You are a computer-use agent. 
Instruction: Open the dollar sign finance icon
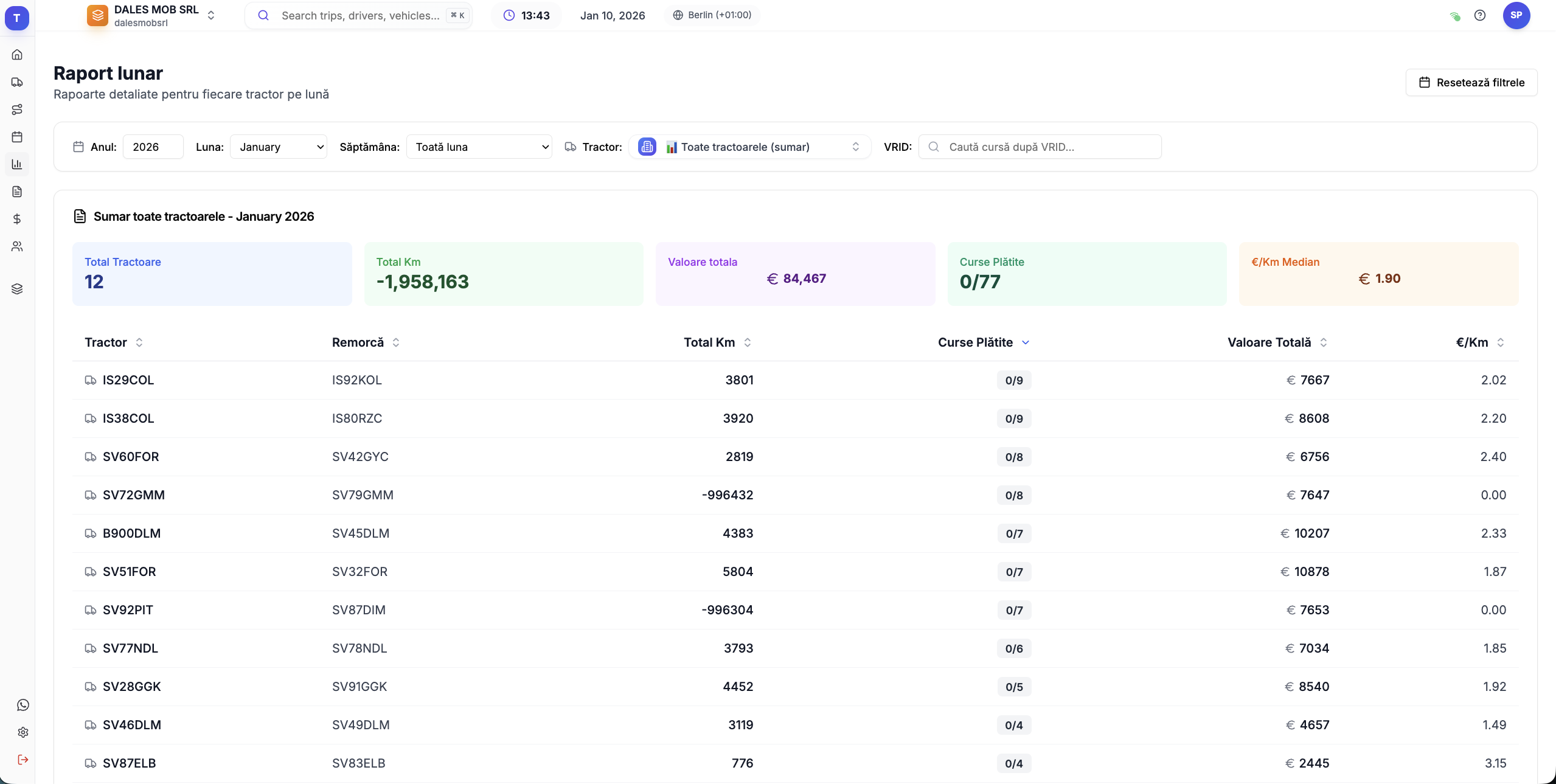coord(17,219)
